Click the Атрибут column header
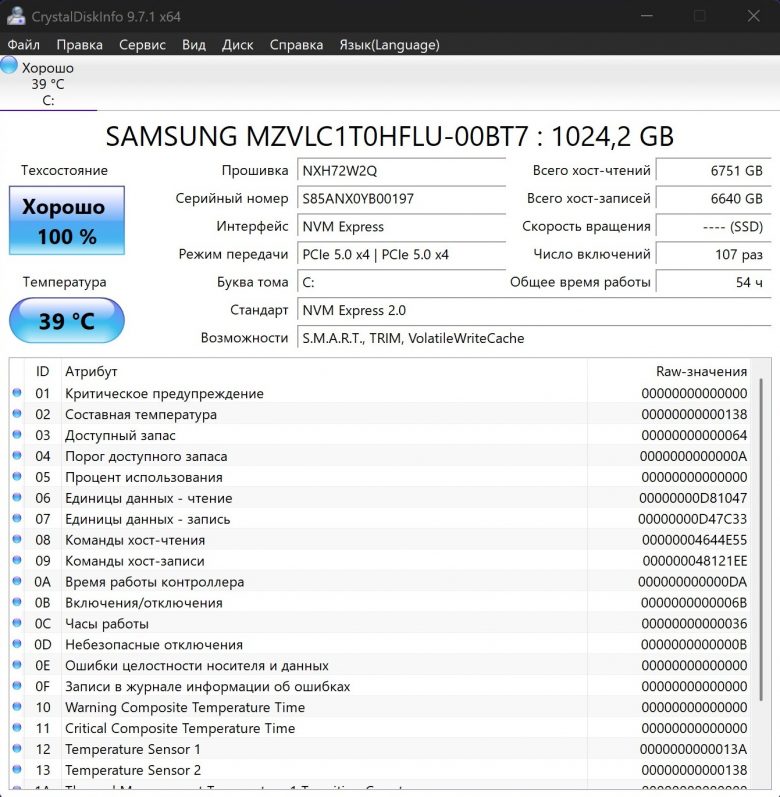Image resolution: width=780 pixels, height=797 pixels. (324, 372)
